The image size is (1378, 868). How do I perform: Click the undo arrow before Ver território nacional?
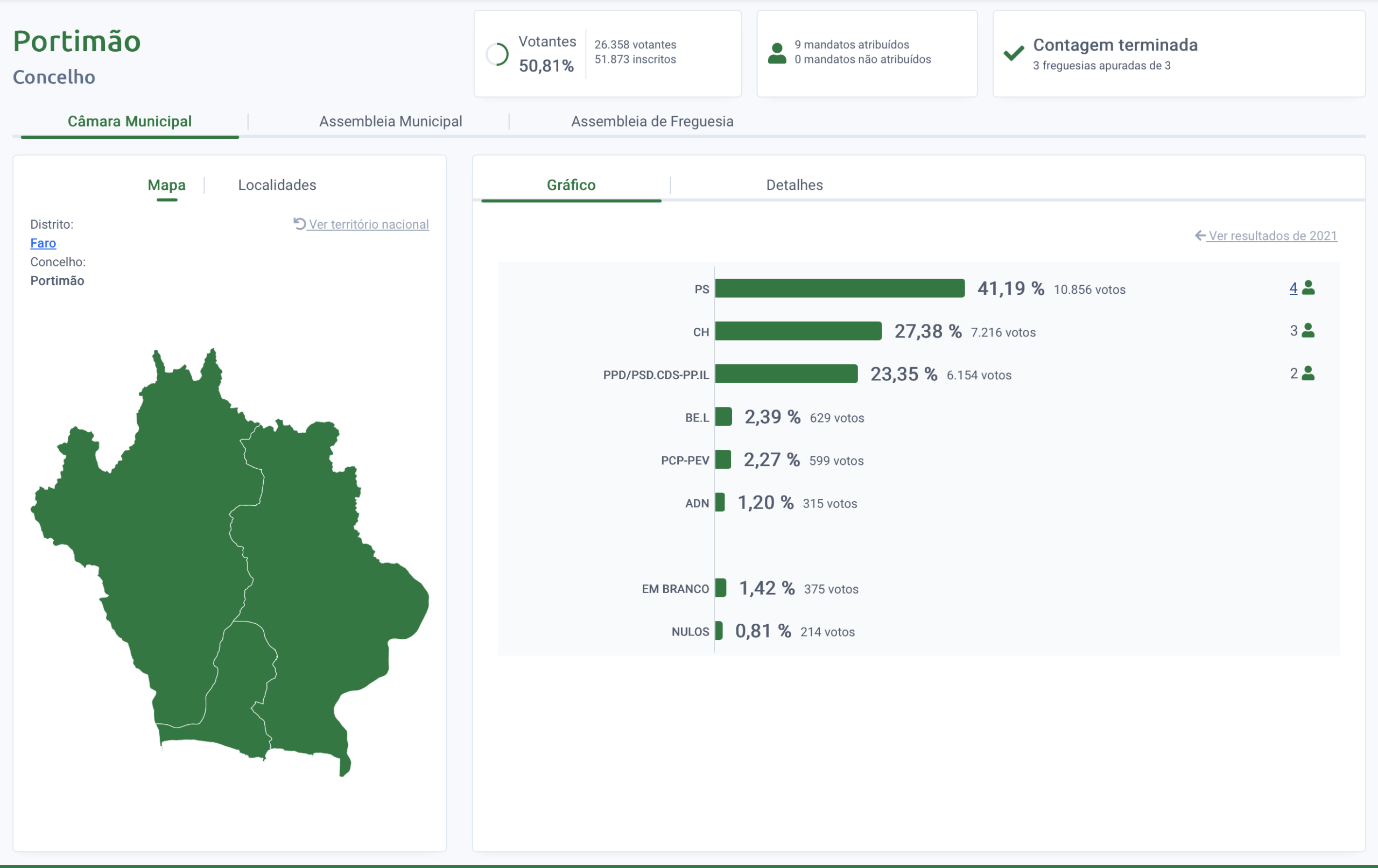[x=299, y=224]
